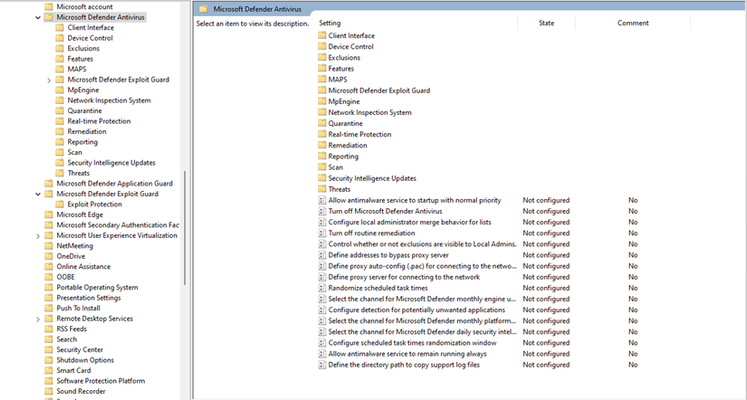The height and width of the screenshot is (400, 747).
Task: Select Device Control folder icon in tree
Action: click(x=60, y=38)
